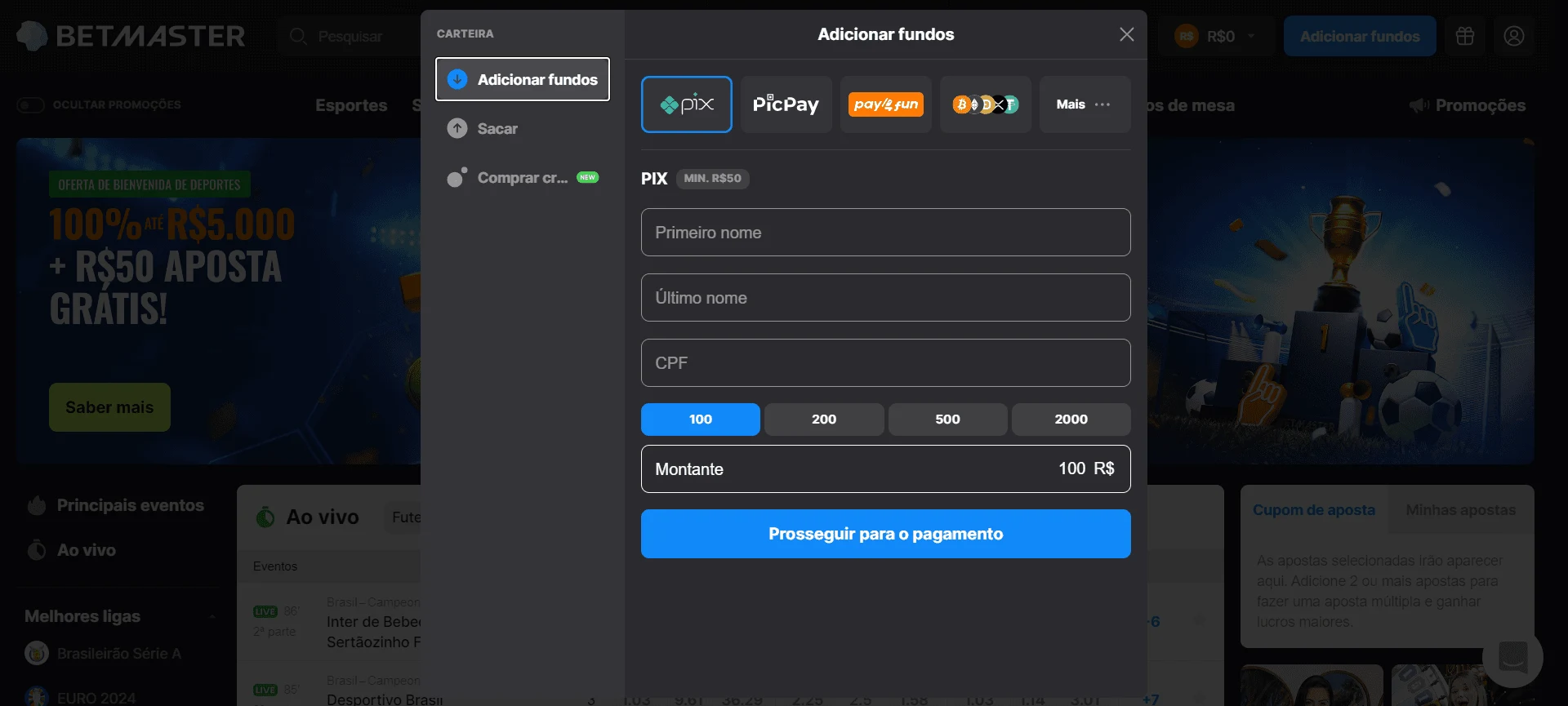Switch to the Sacar wallet section
This screenshot has height=706, width=1568.
pyautogui.click(x=523, y=128)
